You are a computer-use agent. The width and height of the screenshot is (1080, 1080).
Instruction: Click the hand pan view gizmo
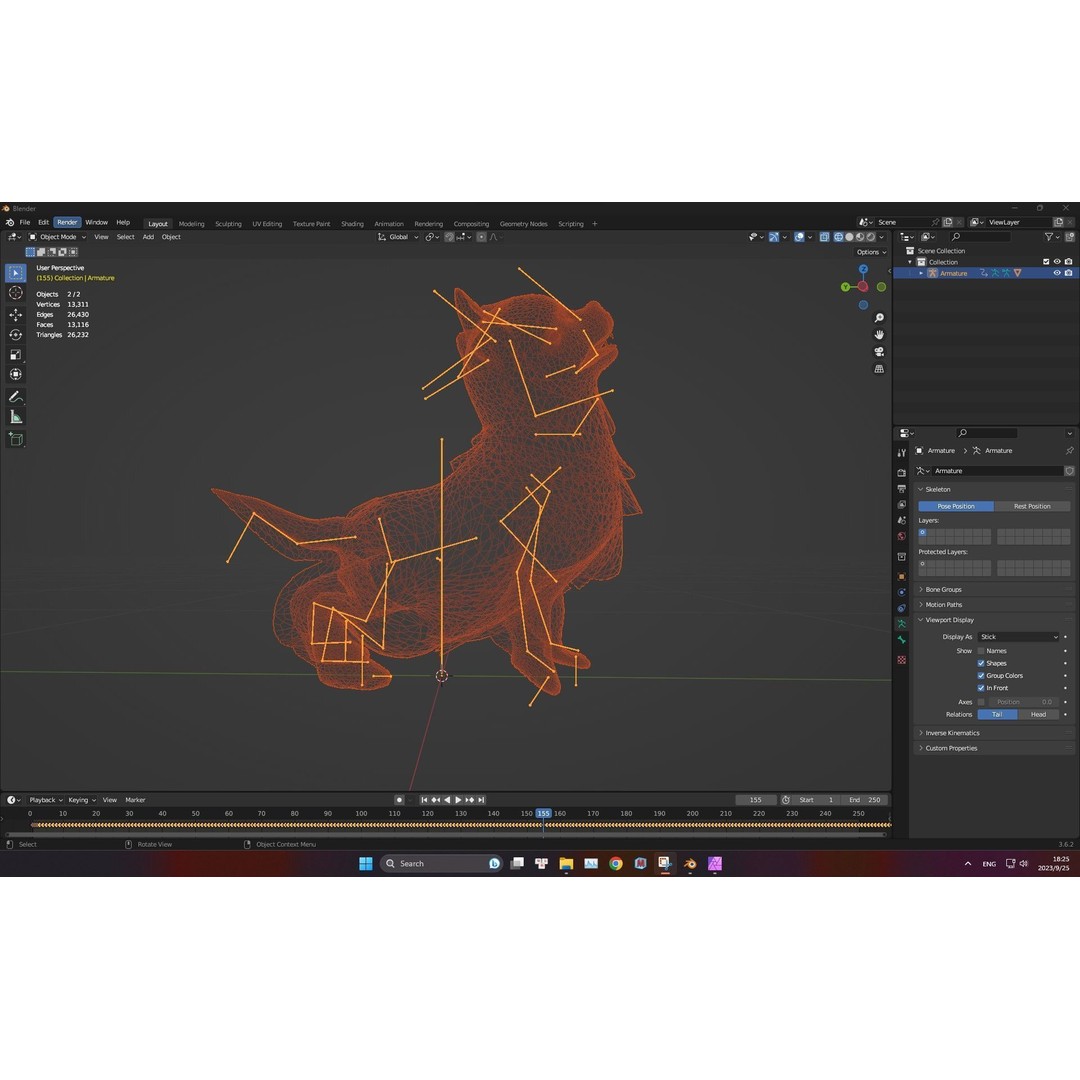click(x=879, y=335)
